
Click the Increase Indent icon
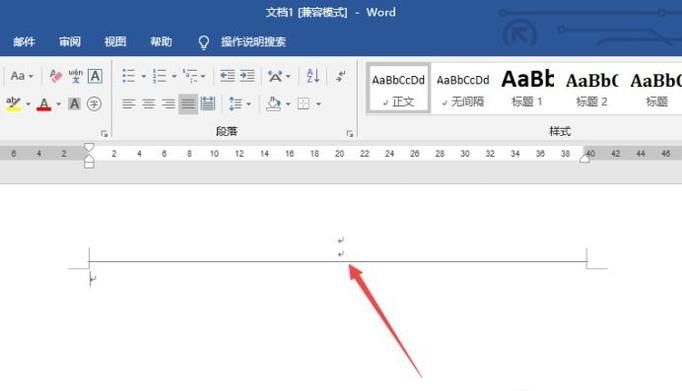[247, 76]
